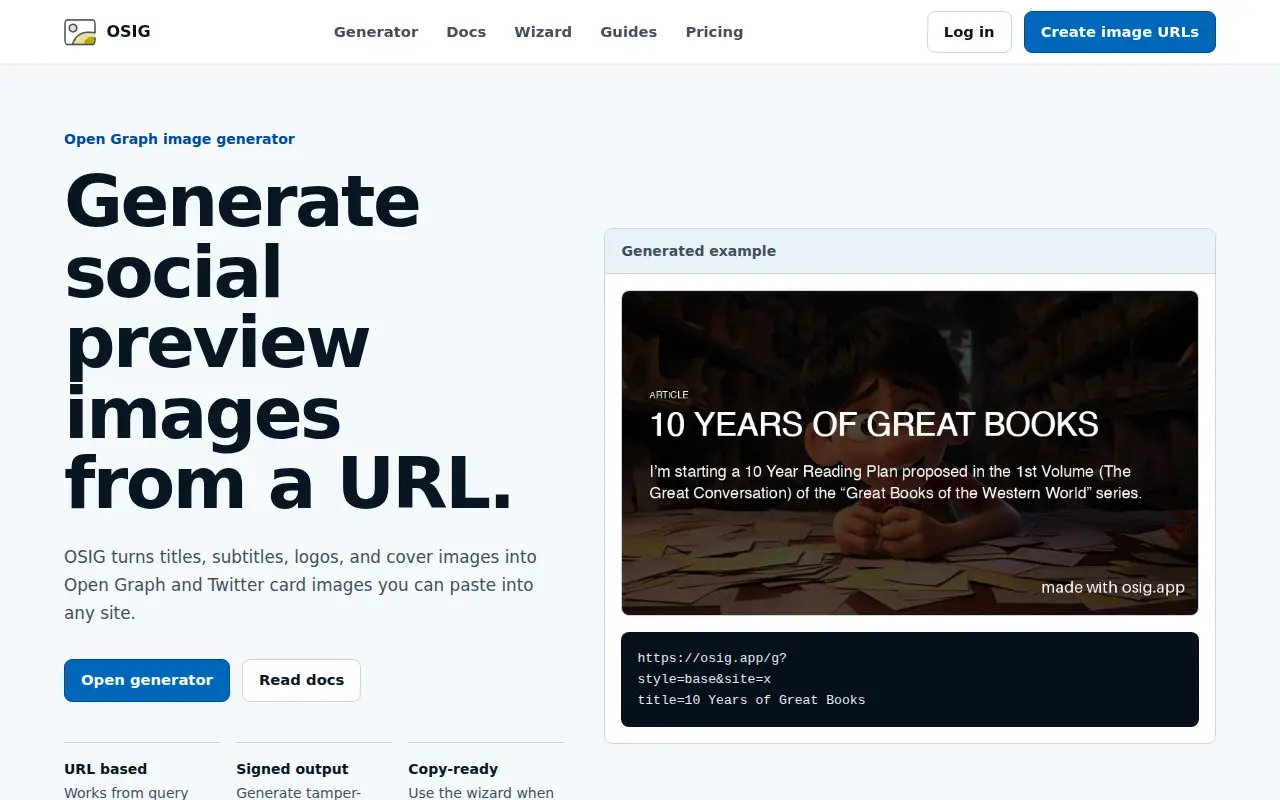
Task: Navigate to Guides
Action: pyautogui.click(x=628, y=32)
